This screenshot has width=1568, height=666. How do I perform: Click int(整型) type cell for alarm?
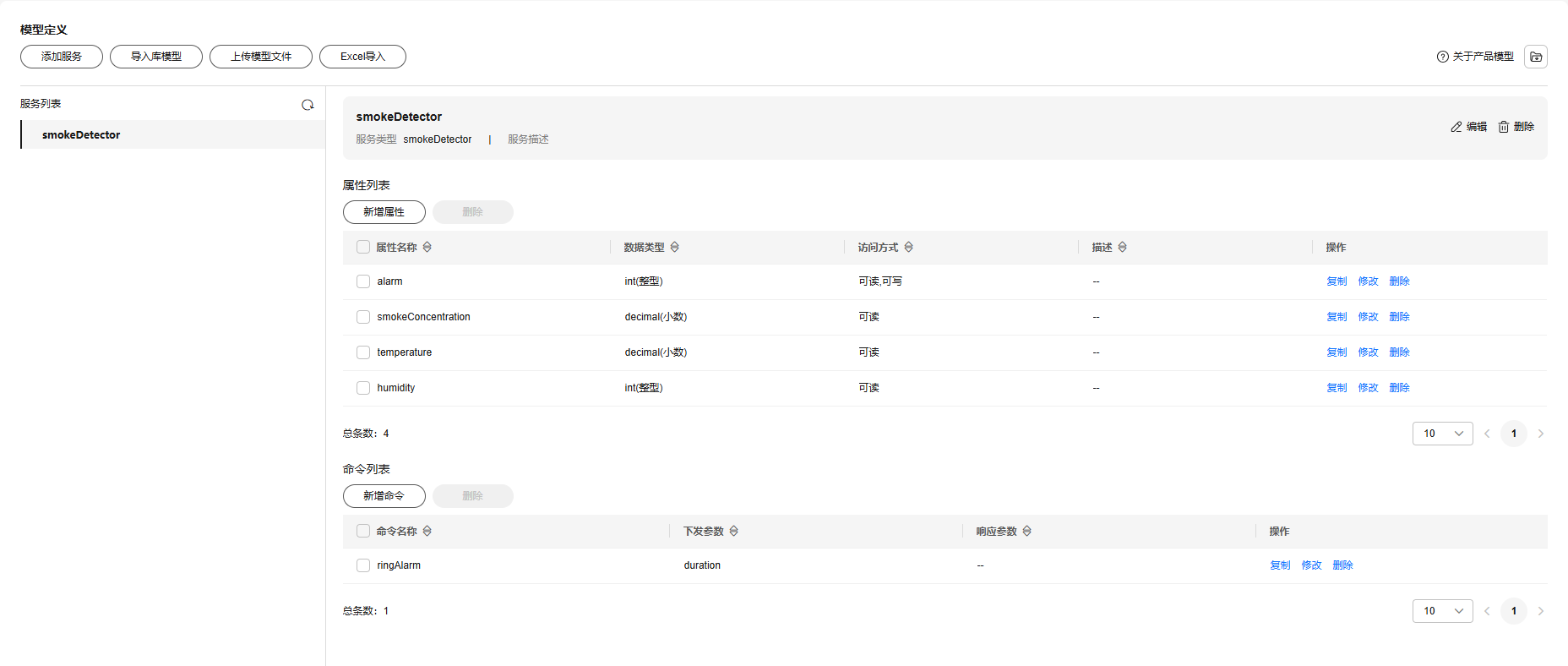[x=644, y=281]
